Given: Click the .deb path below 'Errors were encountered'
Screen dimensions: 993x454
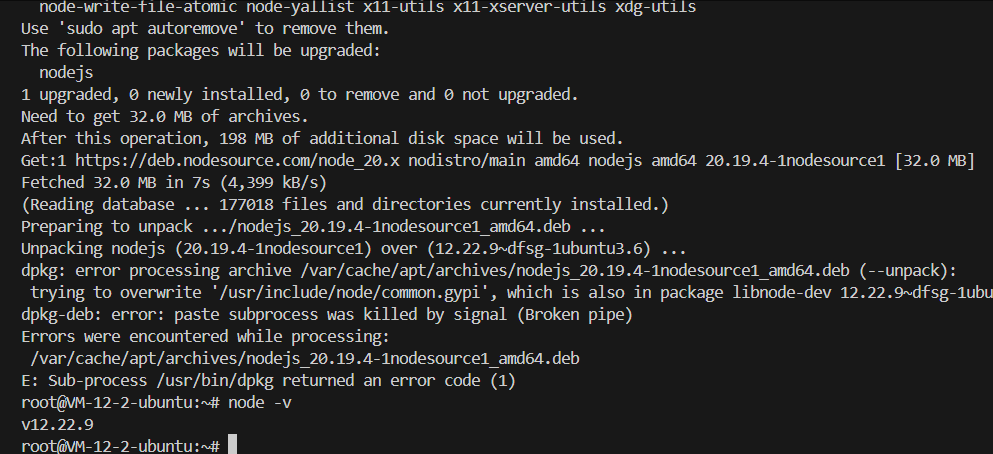Looking at the screenshot, I should click(305, 358).
